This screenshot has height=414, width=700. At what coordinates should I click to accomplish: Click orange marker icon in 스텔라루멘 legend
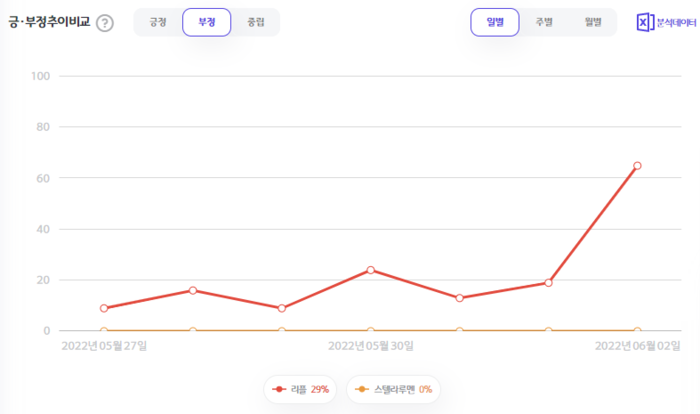pyautogui.click(x=360, y=389)
